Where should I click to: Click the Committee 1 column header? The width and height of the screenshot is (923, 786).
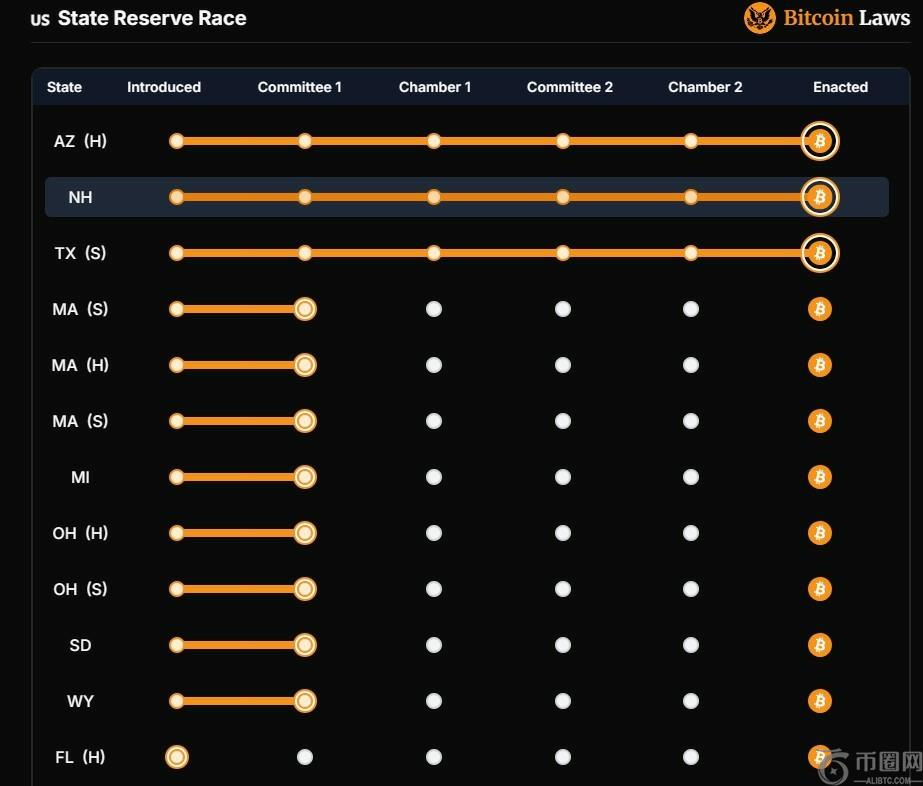click(299, 87)
